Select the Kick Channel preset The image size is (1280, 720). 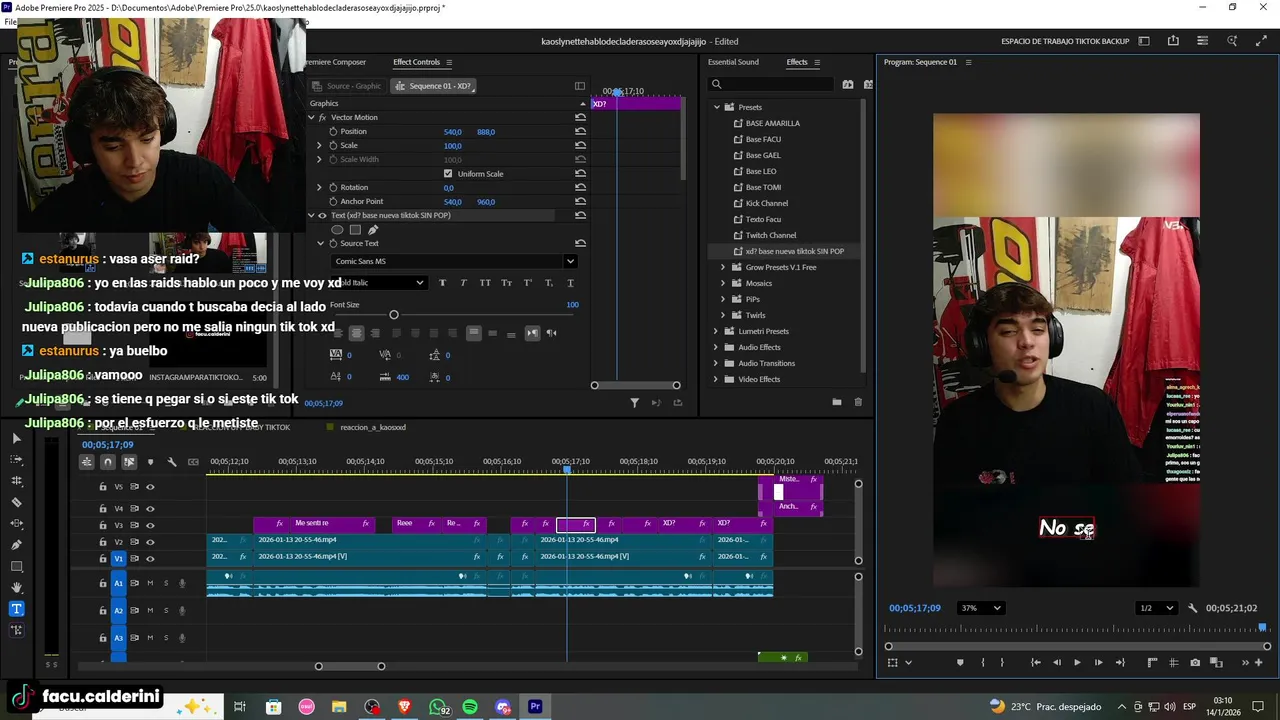(x=767, y=203)
